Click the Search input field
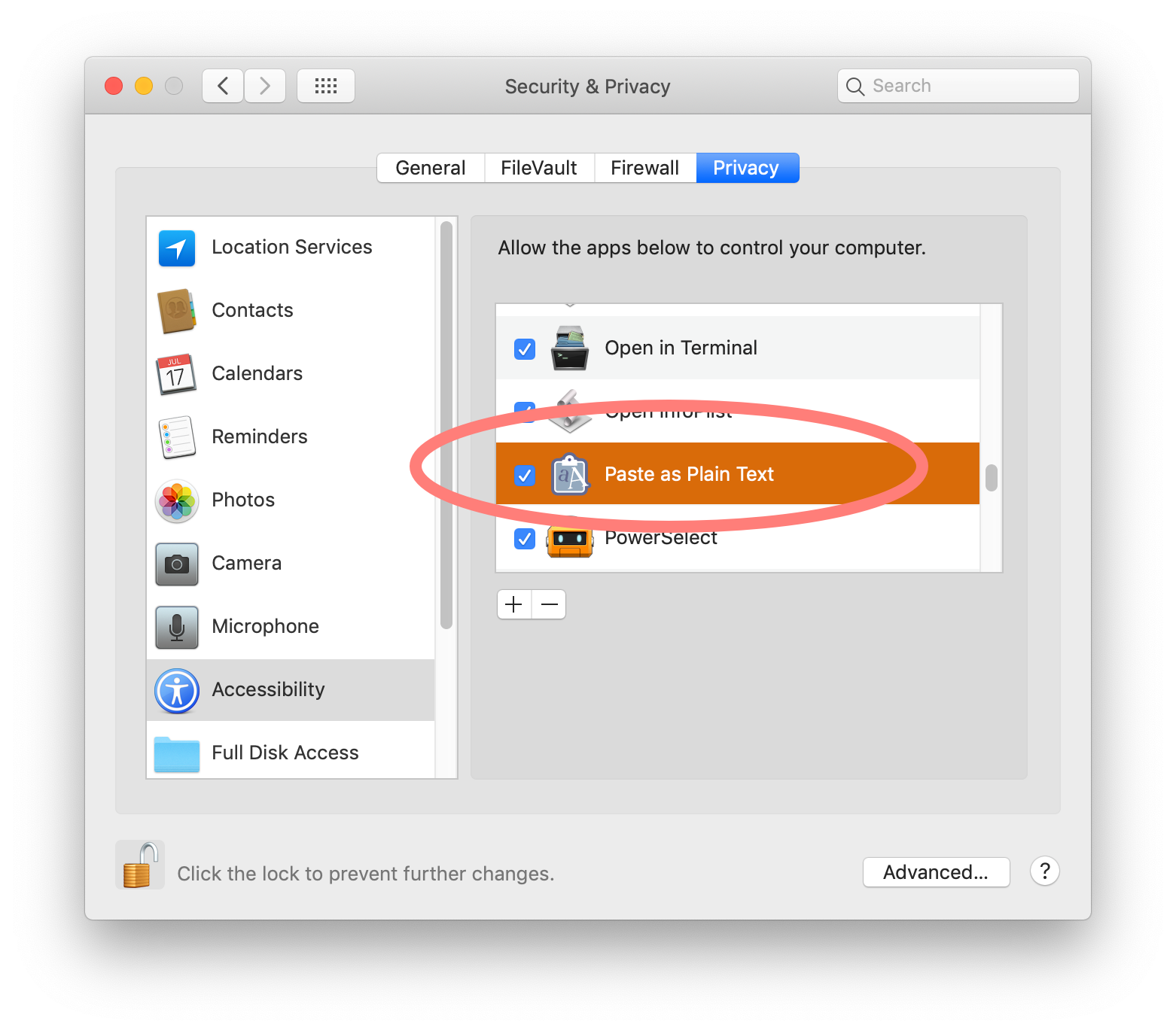This screenshot has width=1176, height=1031. (967, 86)
